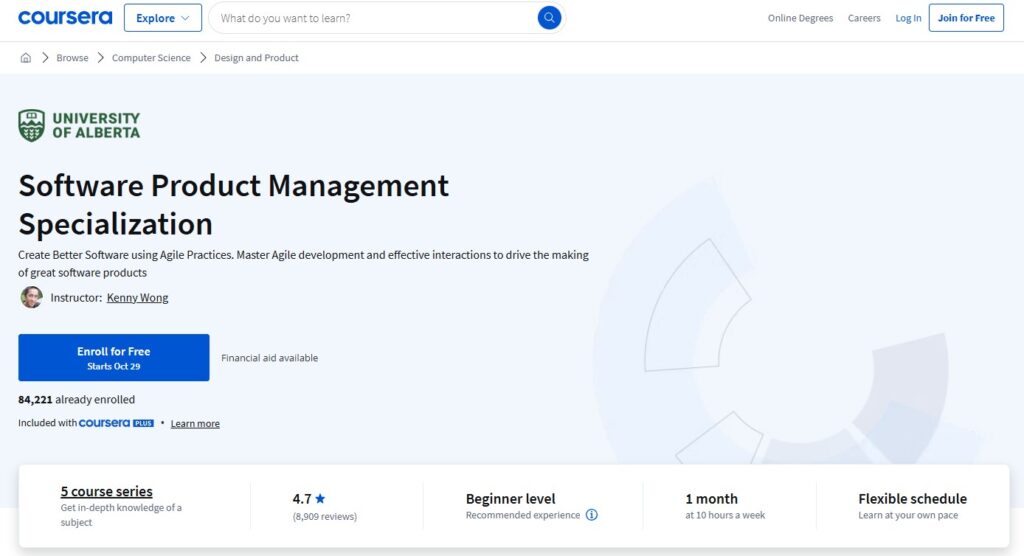
Task: Click 'Learn at your own pace' text
Action: 908,515
